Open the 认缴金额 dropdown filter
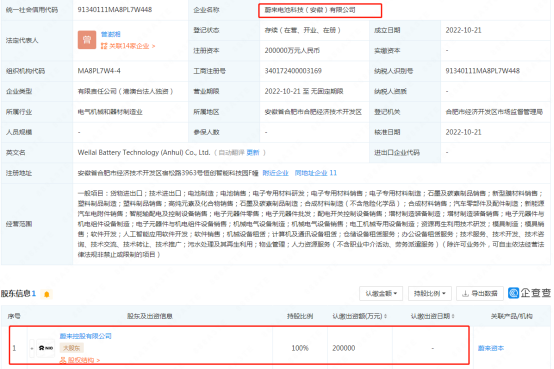The image size is (554, 369). pyautogui.click(x=381, y=293)
